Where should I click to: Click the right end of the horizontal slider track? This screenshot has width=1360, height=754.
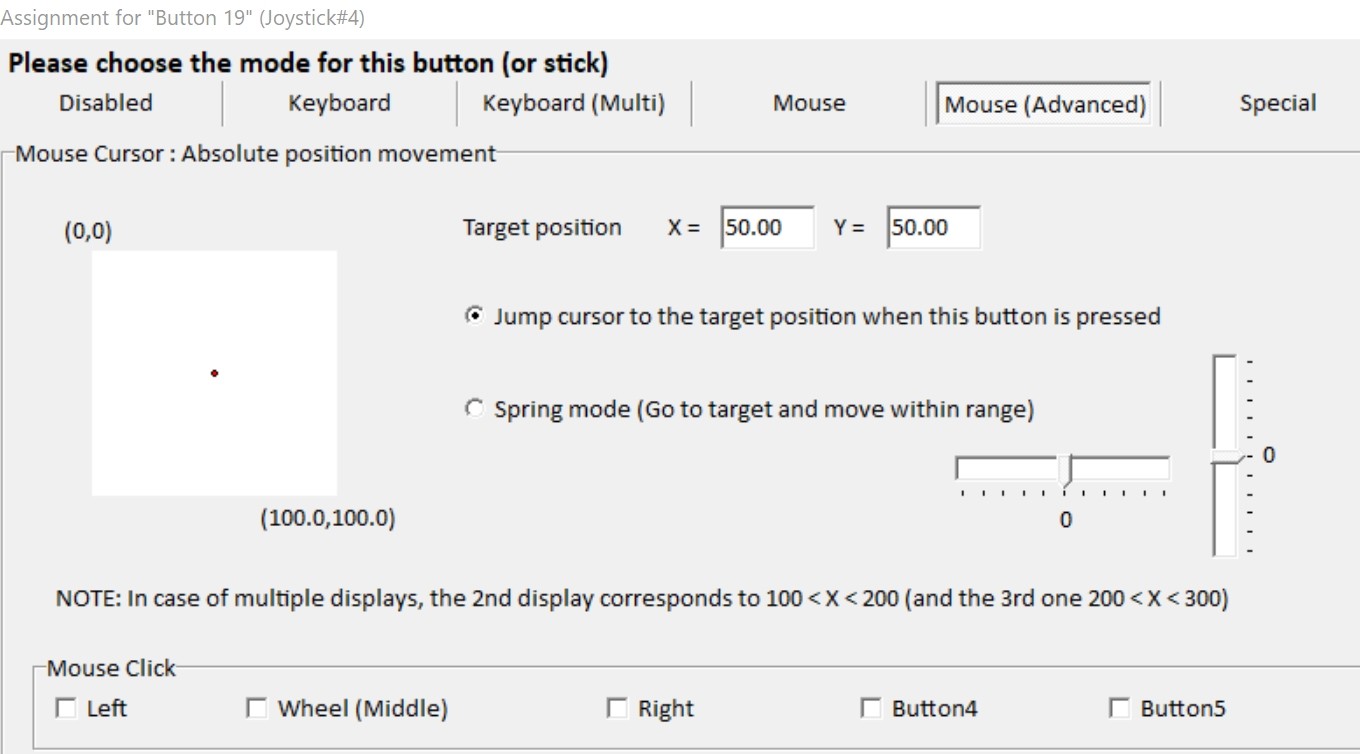click(1165, 468)
